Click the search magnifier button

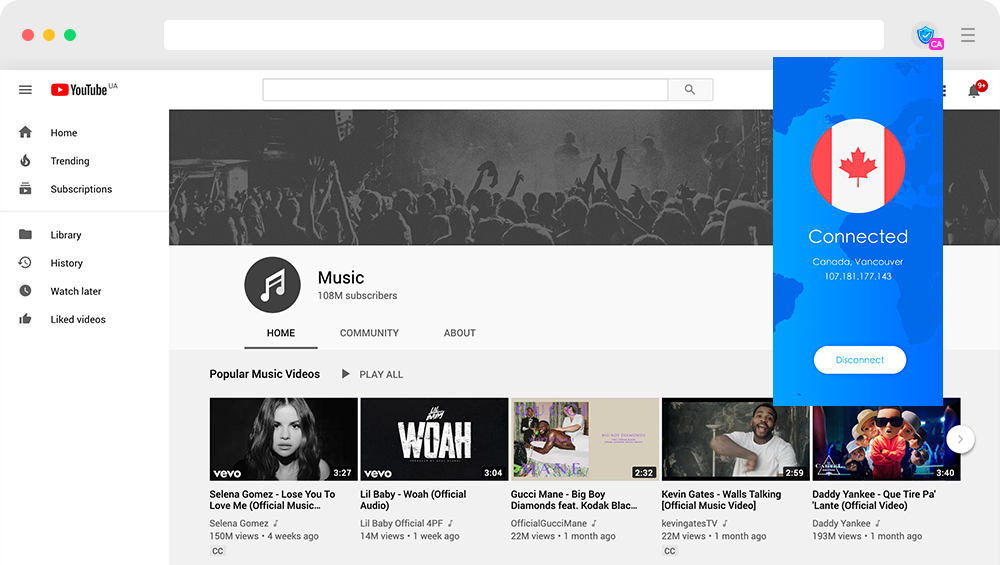coord(690,90)
